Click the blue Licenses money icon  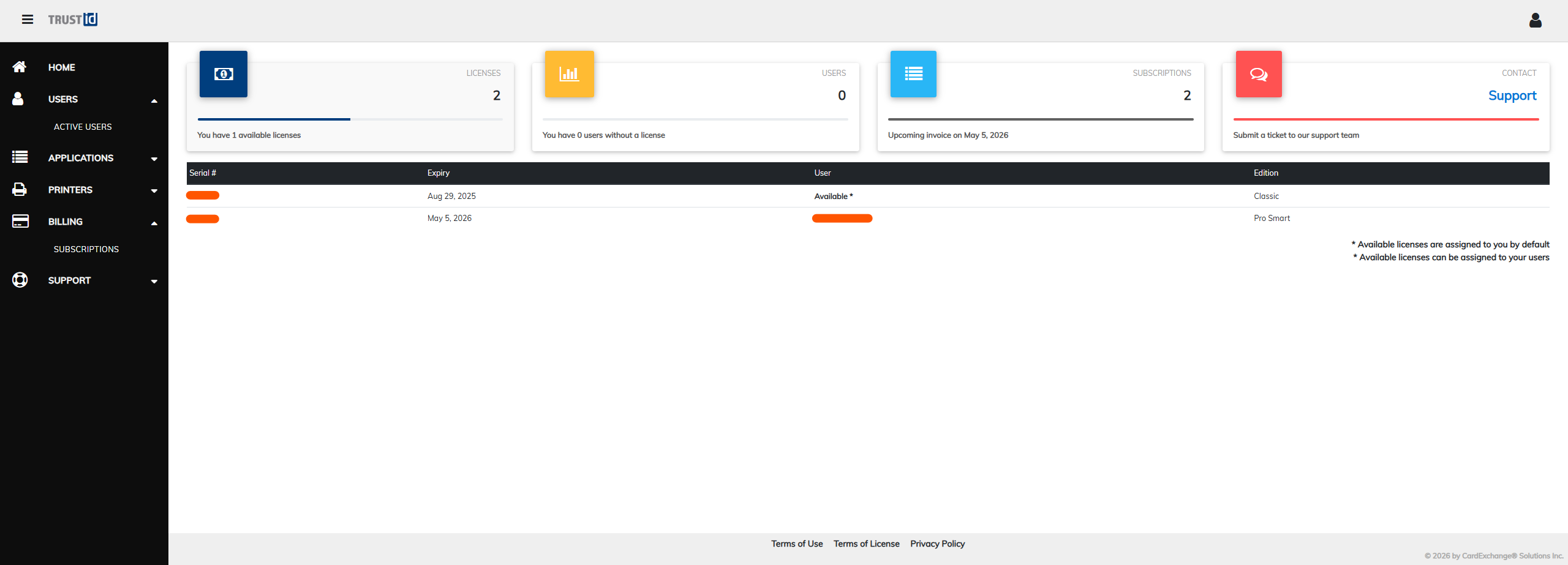[224, 74]
